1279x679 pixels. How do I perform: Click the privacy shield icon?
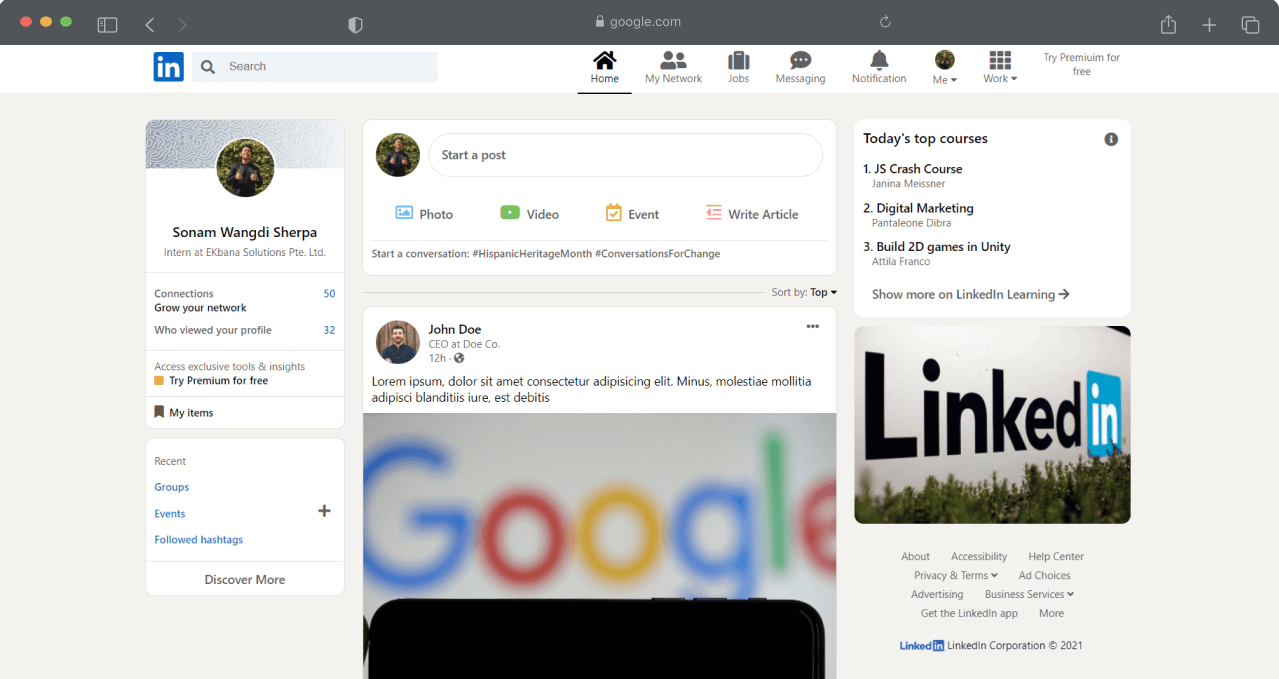tap(355, 25)
